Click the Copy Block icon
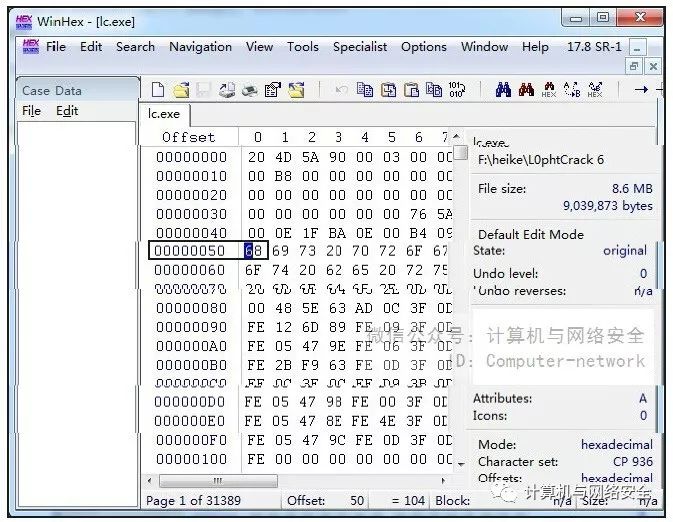Viewport: 673px width, 522px height. (x=365, y=90)
